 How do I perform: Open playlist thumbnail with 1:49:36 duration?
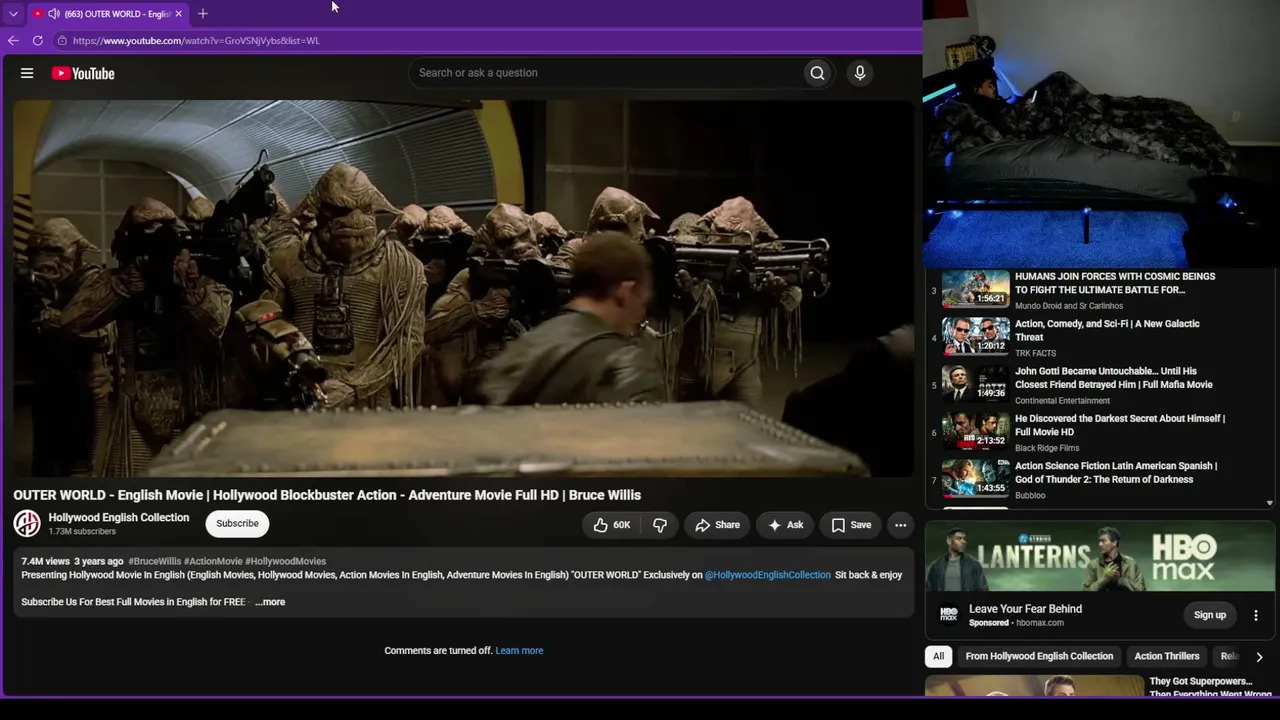(975, 384)
